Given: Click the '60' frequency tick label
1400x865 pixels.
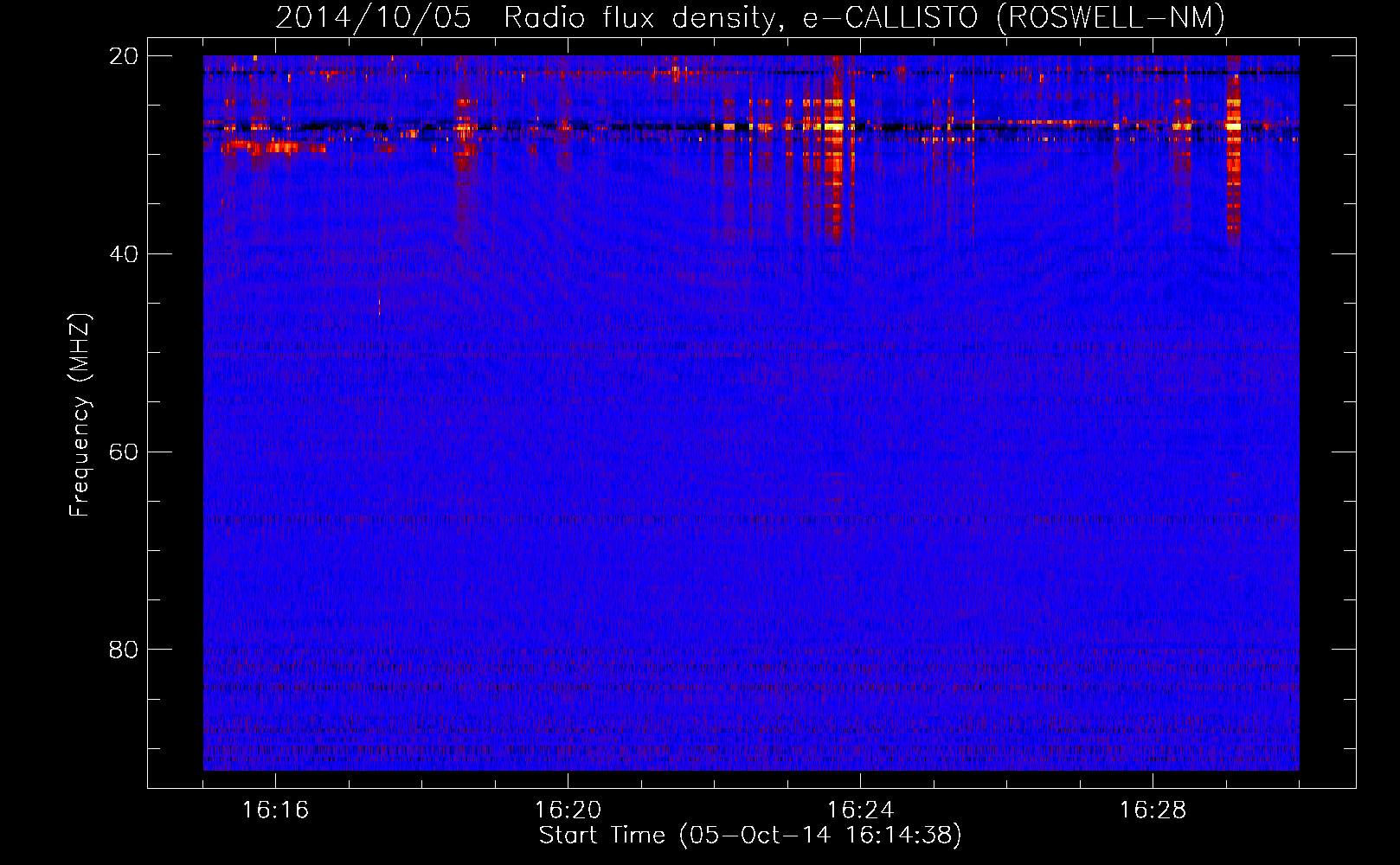Looking at the screenshot, I should [x=124, y=452].
